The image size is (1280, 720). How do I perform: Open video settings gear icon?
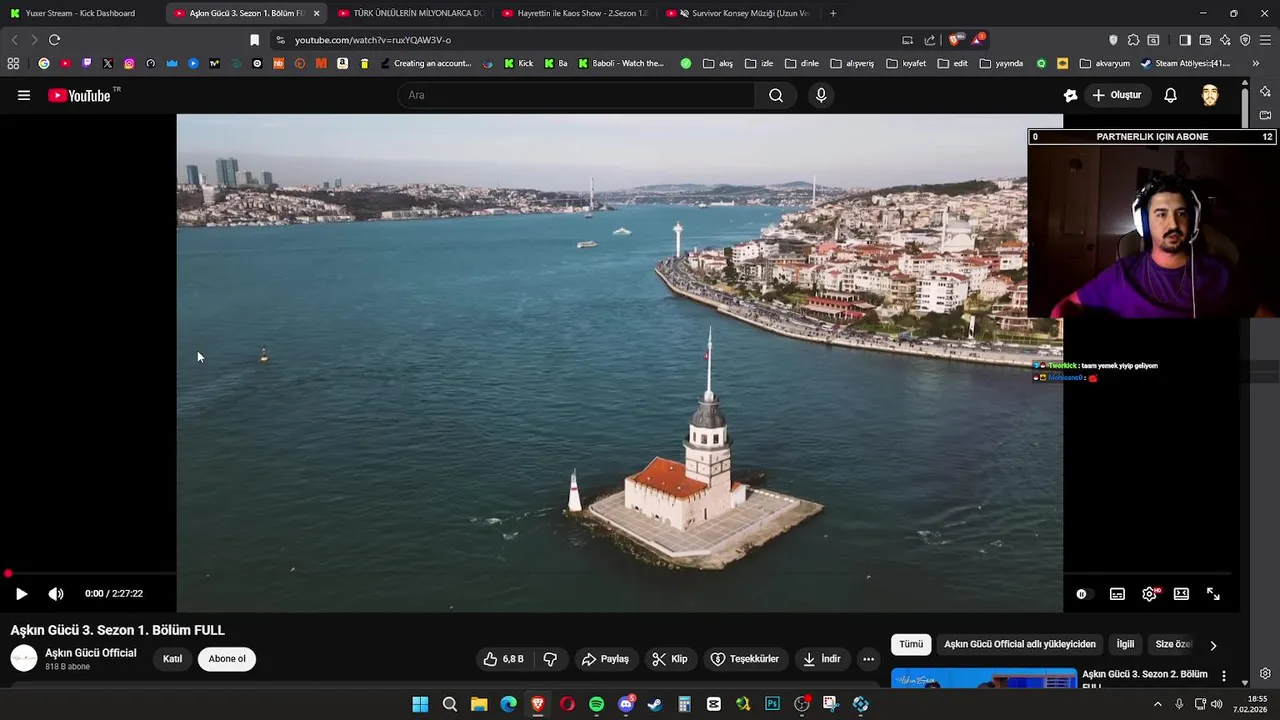point(1149,594)
